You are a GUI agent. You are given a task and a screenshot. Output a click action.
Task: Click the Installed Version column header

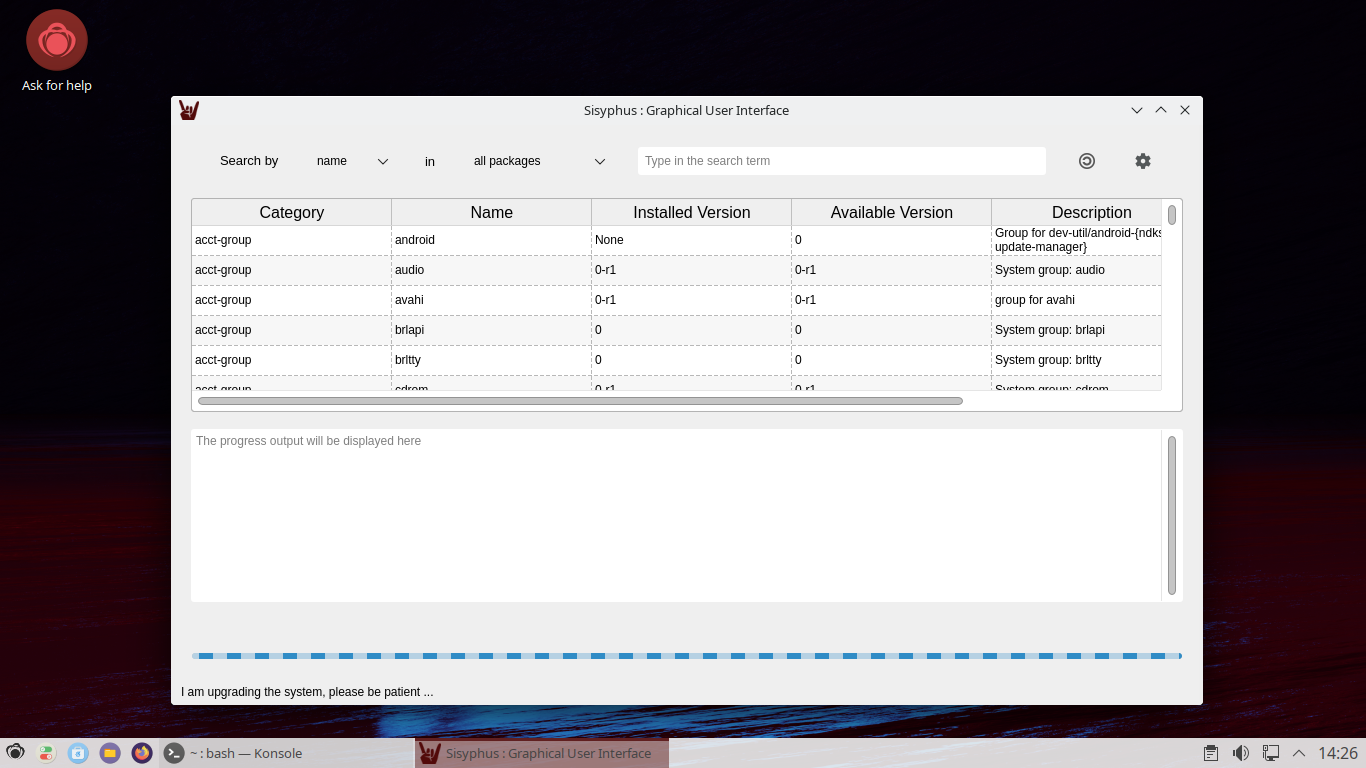[692, 212]
